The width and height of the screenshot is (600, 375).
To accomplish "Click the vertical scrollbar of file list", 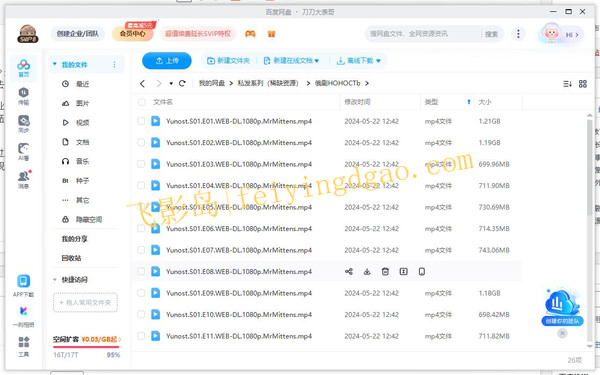I will click(590, 167).
